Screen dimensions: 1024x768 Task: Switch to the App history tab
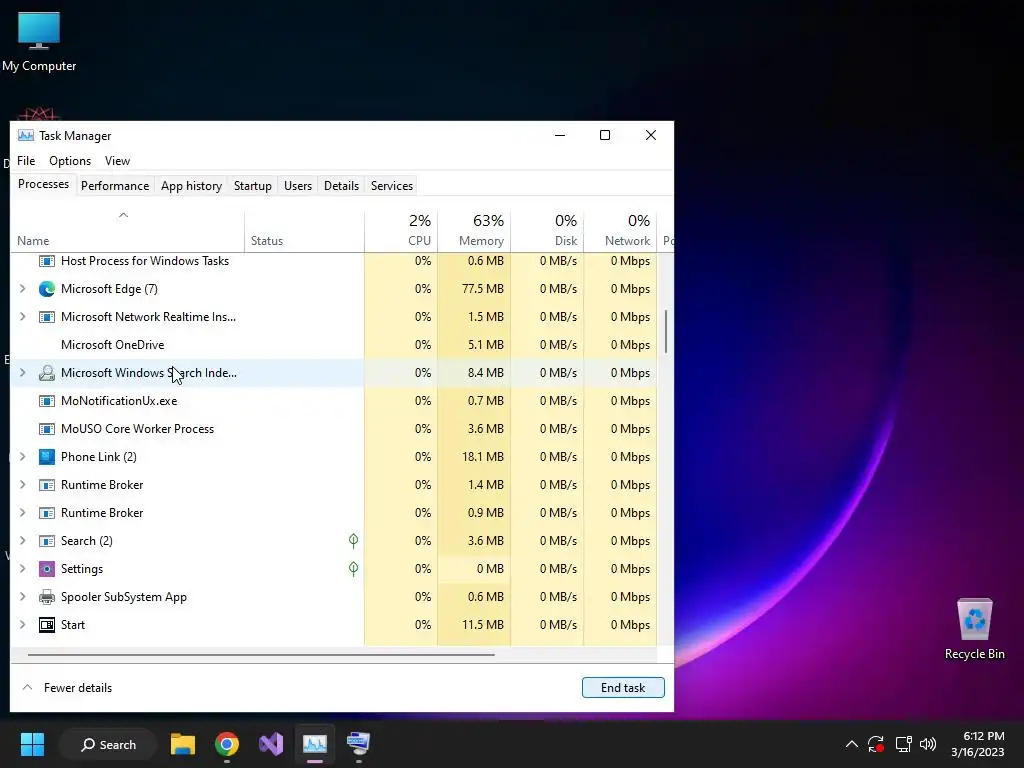tap(191, 186)
